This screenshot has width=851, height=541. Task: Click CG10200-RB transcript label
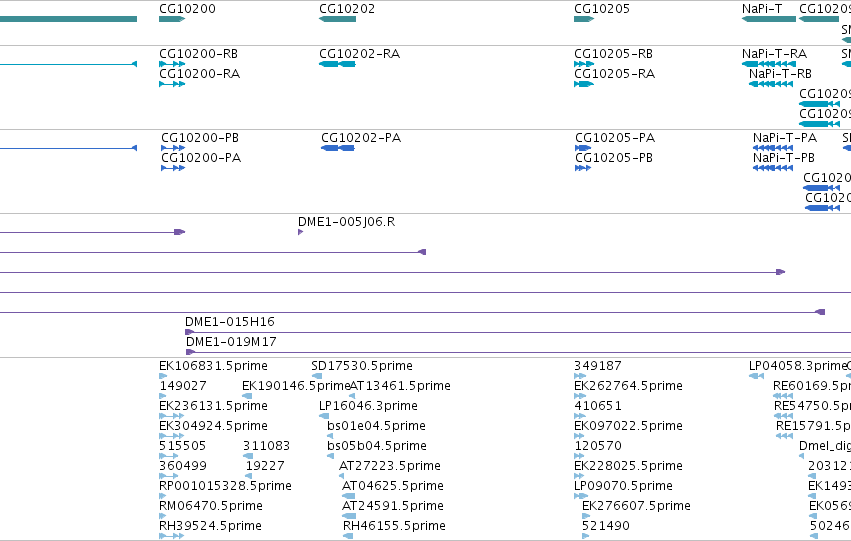(x=198, y=54)
